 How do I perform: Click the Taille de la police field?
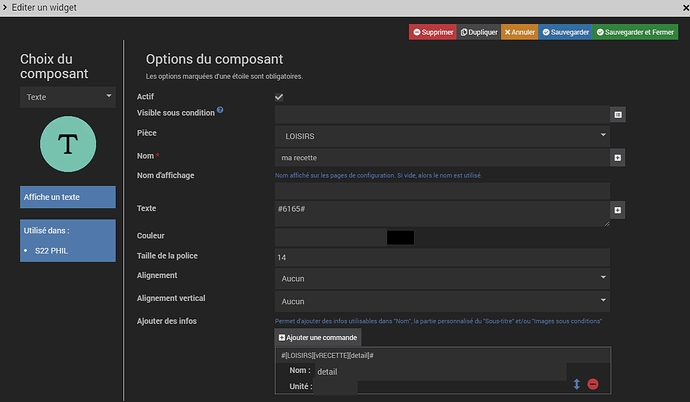coord(441,257)
